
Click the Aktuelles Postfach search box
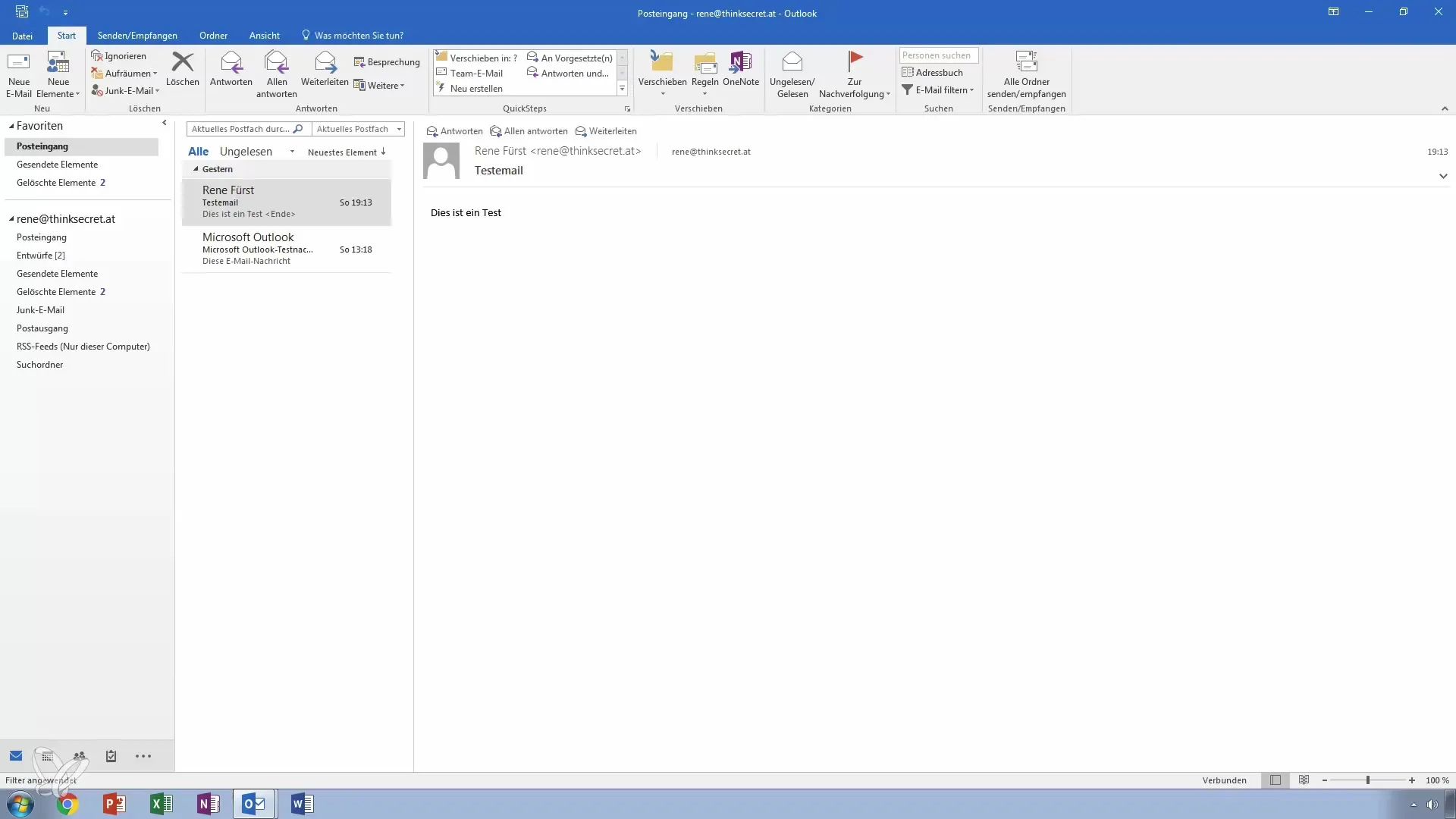pyautogui.click(x=247, y=129)
